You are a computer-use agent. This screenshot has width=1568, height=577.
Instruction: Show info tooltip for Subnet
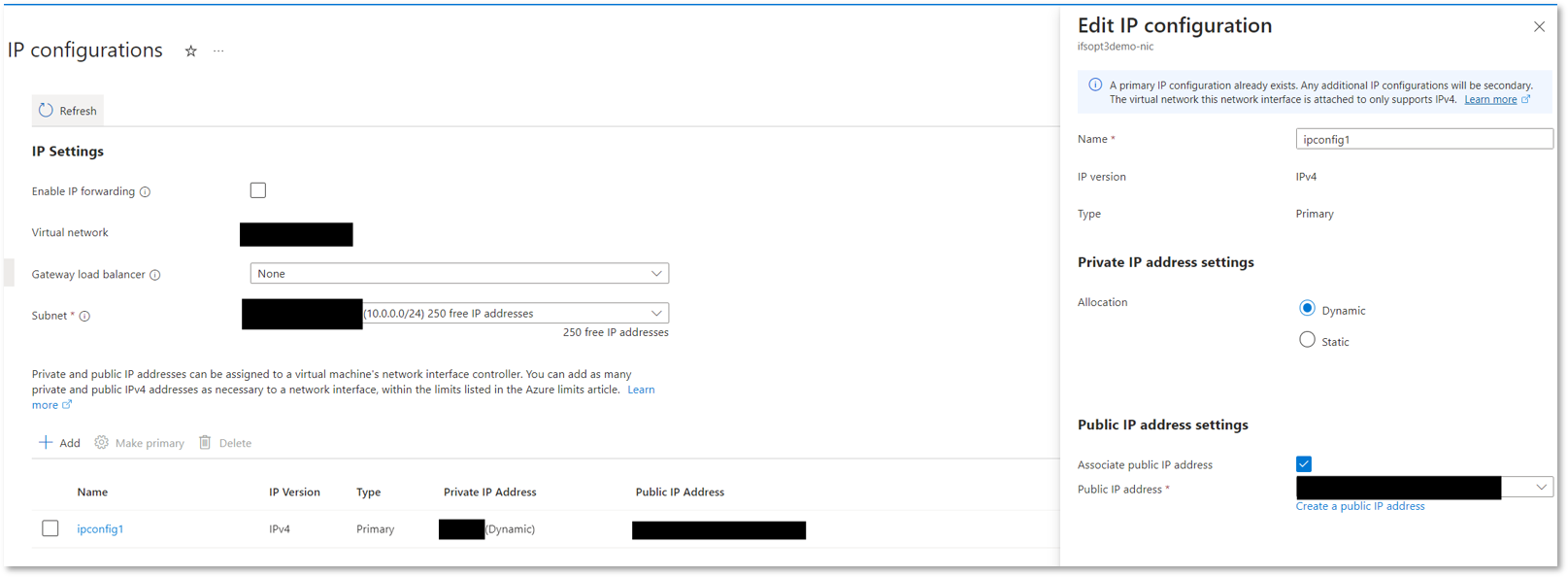(84, 317)
